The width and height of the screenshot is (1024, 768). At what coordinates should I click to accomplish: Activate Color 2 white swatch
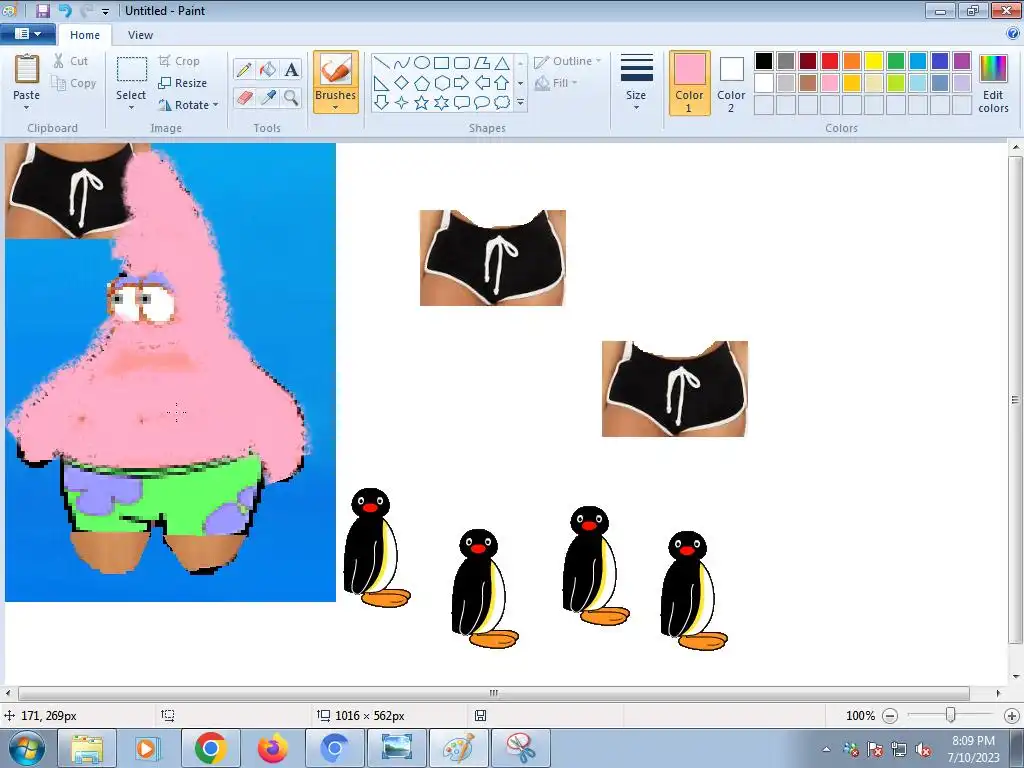pos(731,83)
